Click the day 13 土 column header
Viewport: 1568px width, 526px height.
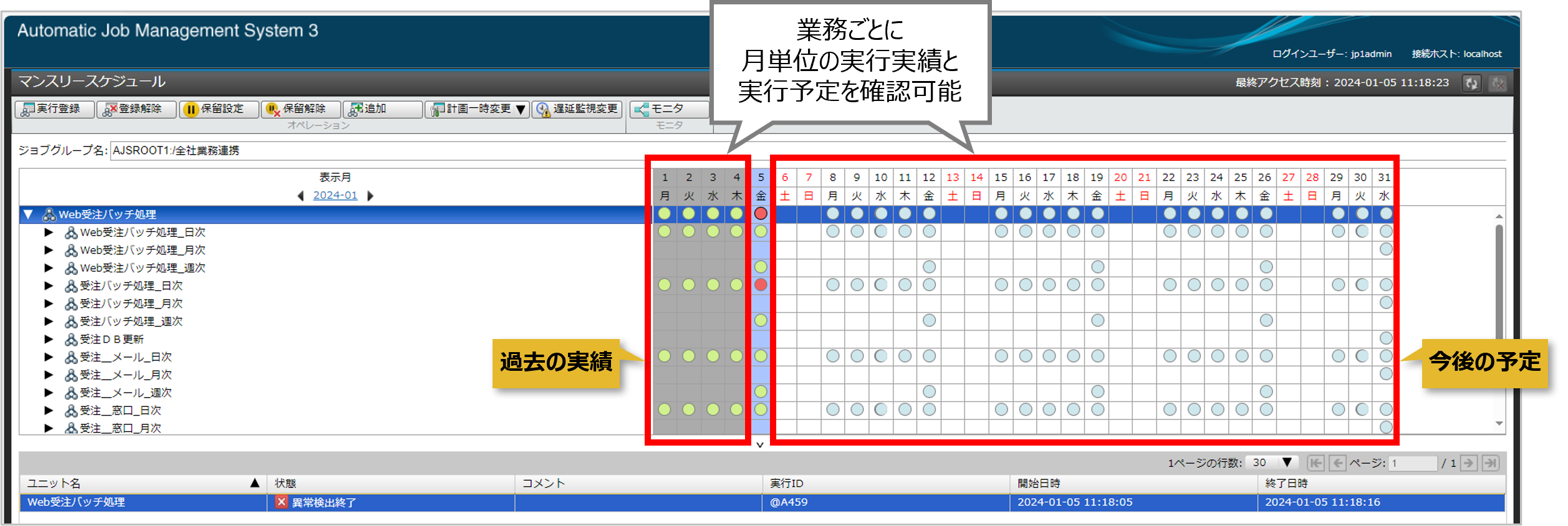953,186
